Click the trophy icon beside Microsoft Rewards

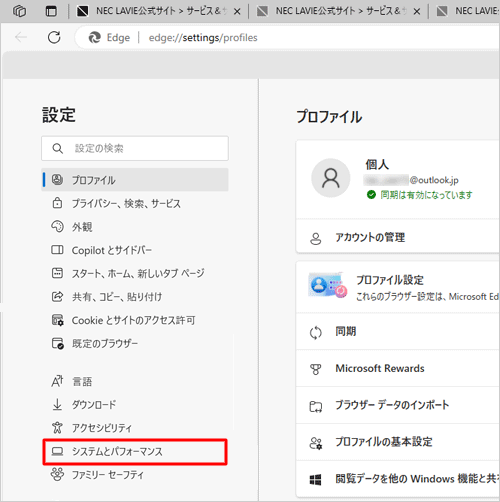(x=316, y=369)
